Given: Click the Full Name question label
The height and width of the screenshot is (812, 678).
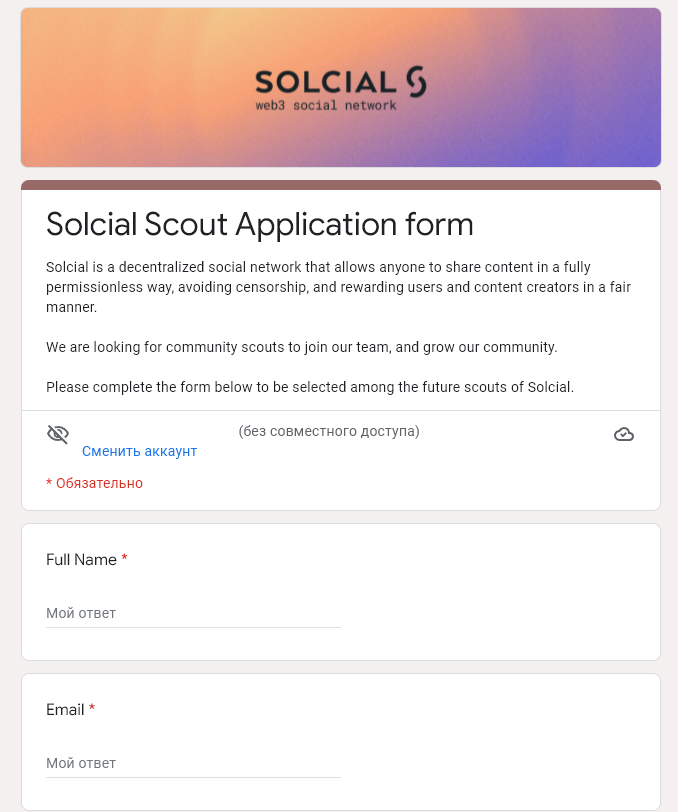Looking at the screenshot, I should 81,560.
